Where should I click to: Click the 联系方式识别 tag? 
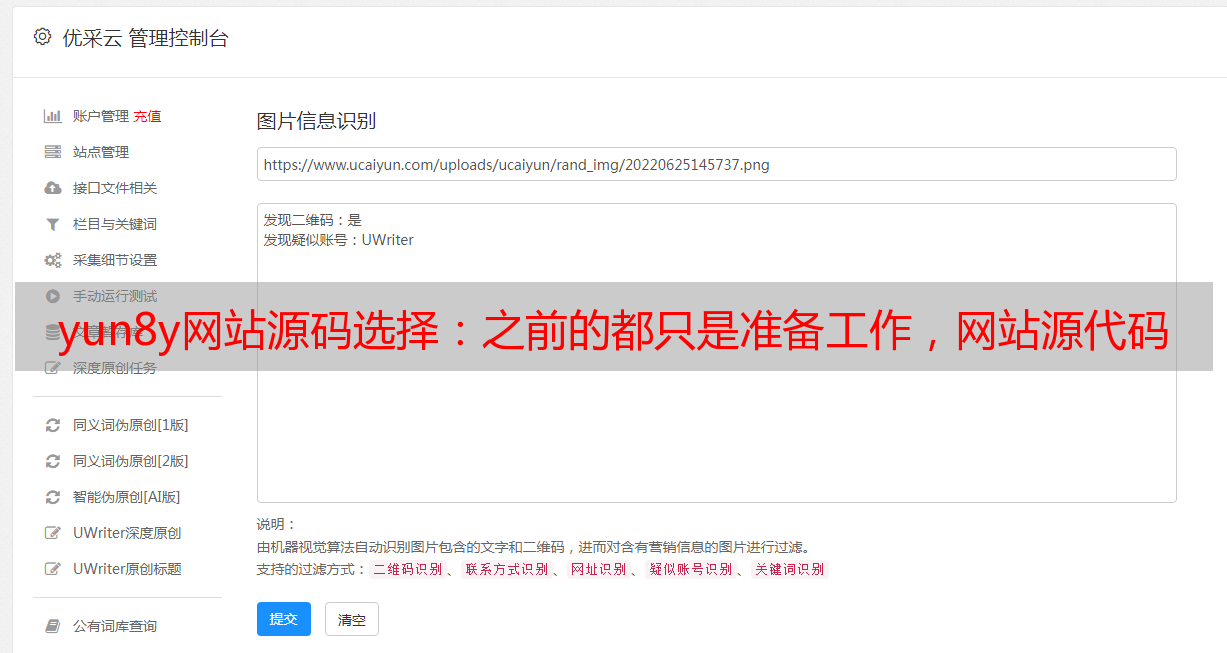tap(506, 569)
